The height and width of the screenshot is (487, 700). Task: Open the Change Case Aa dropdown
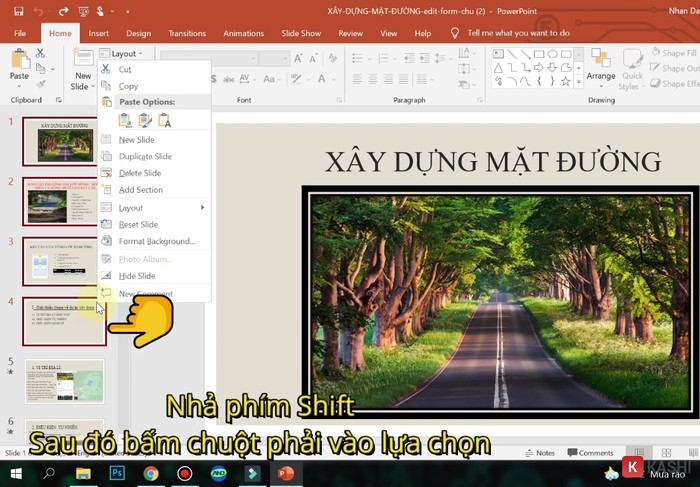(x=271, y=79)
